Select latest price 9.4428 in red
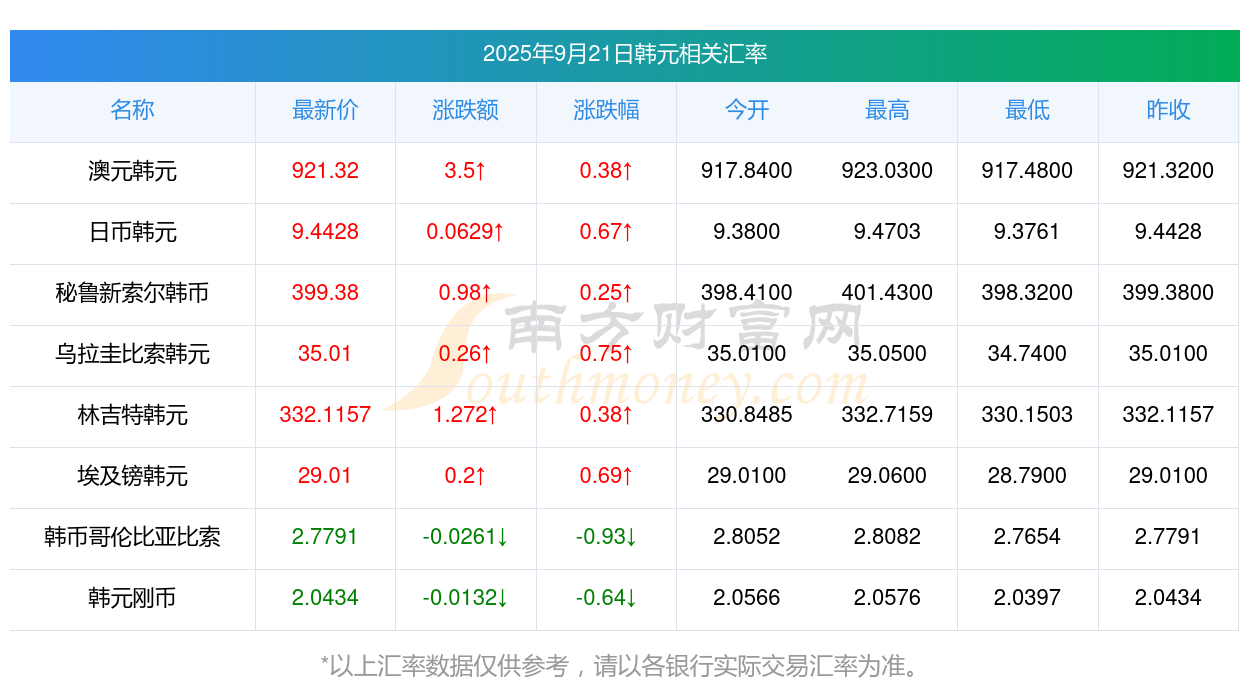The width and height of the screenshot is (1250, 698). coord(325,232)
